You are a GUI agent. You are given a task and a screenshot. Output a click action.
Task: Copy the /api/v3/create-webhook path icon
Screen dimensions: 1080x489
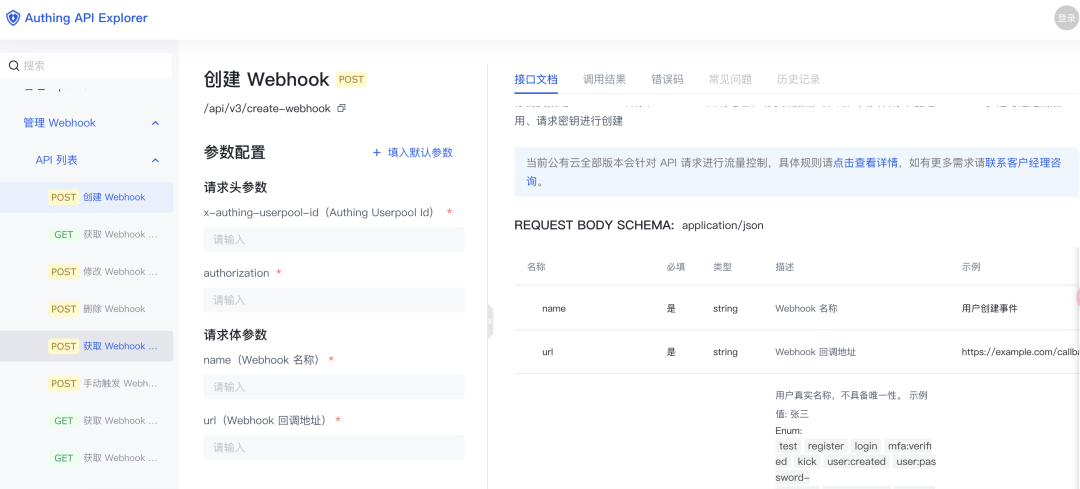click(341, 108)
